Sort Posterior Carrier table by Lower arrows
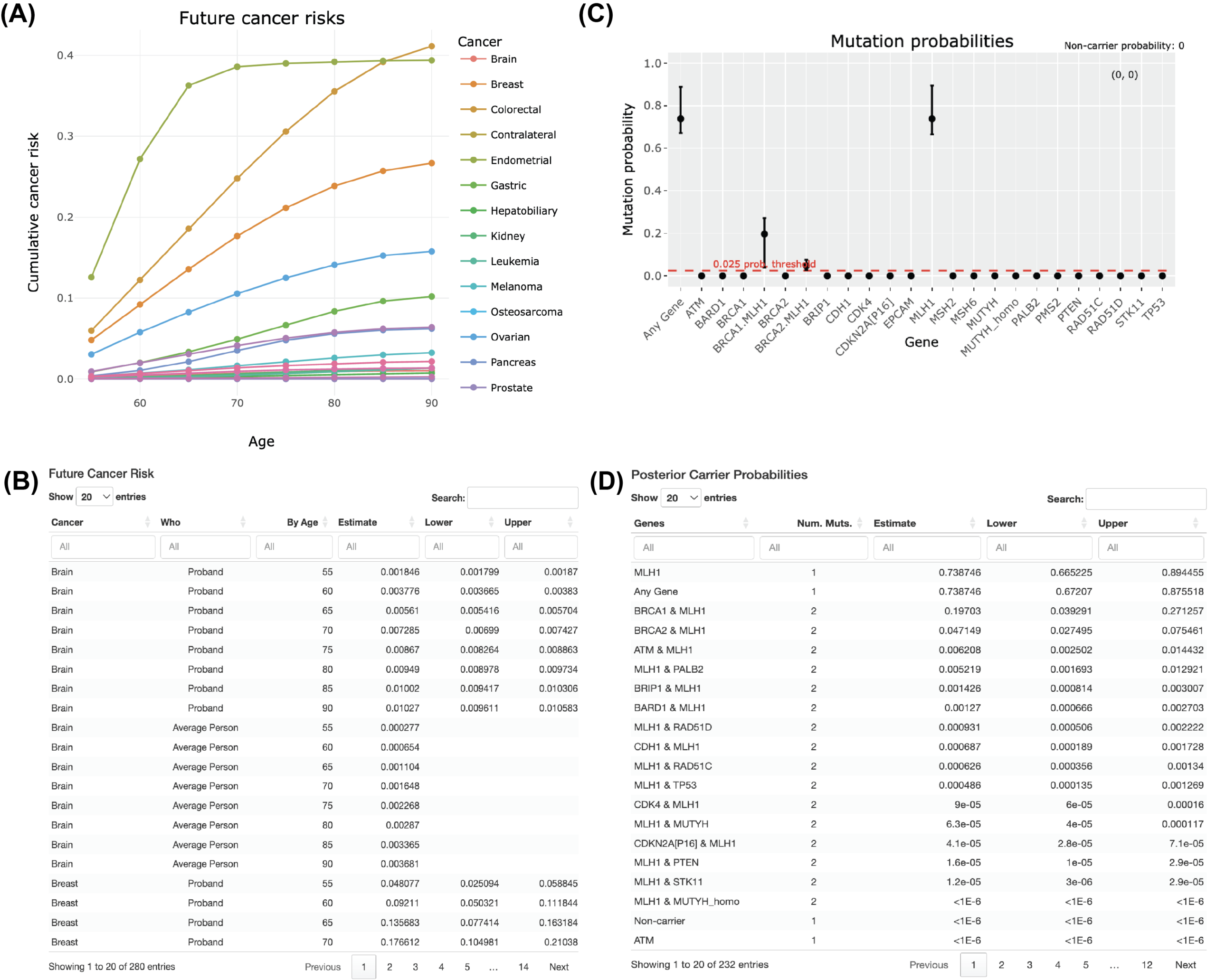 [1084, 523]
